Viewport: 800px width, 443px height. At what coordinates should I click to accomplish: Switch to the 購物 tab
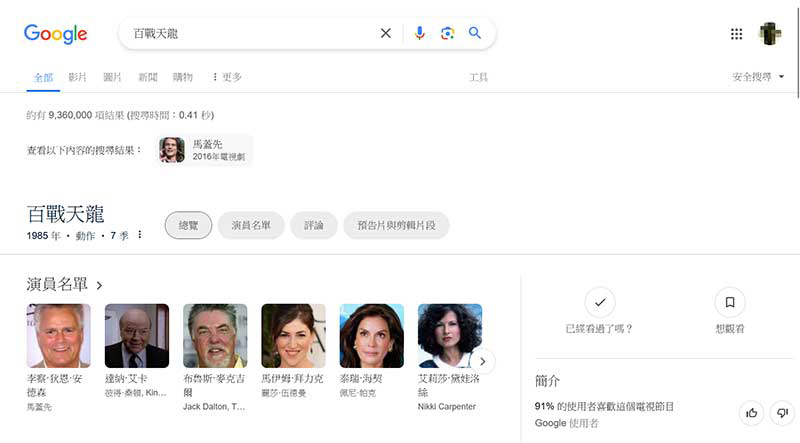coord(183,77)
